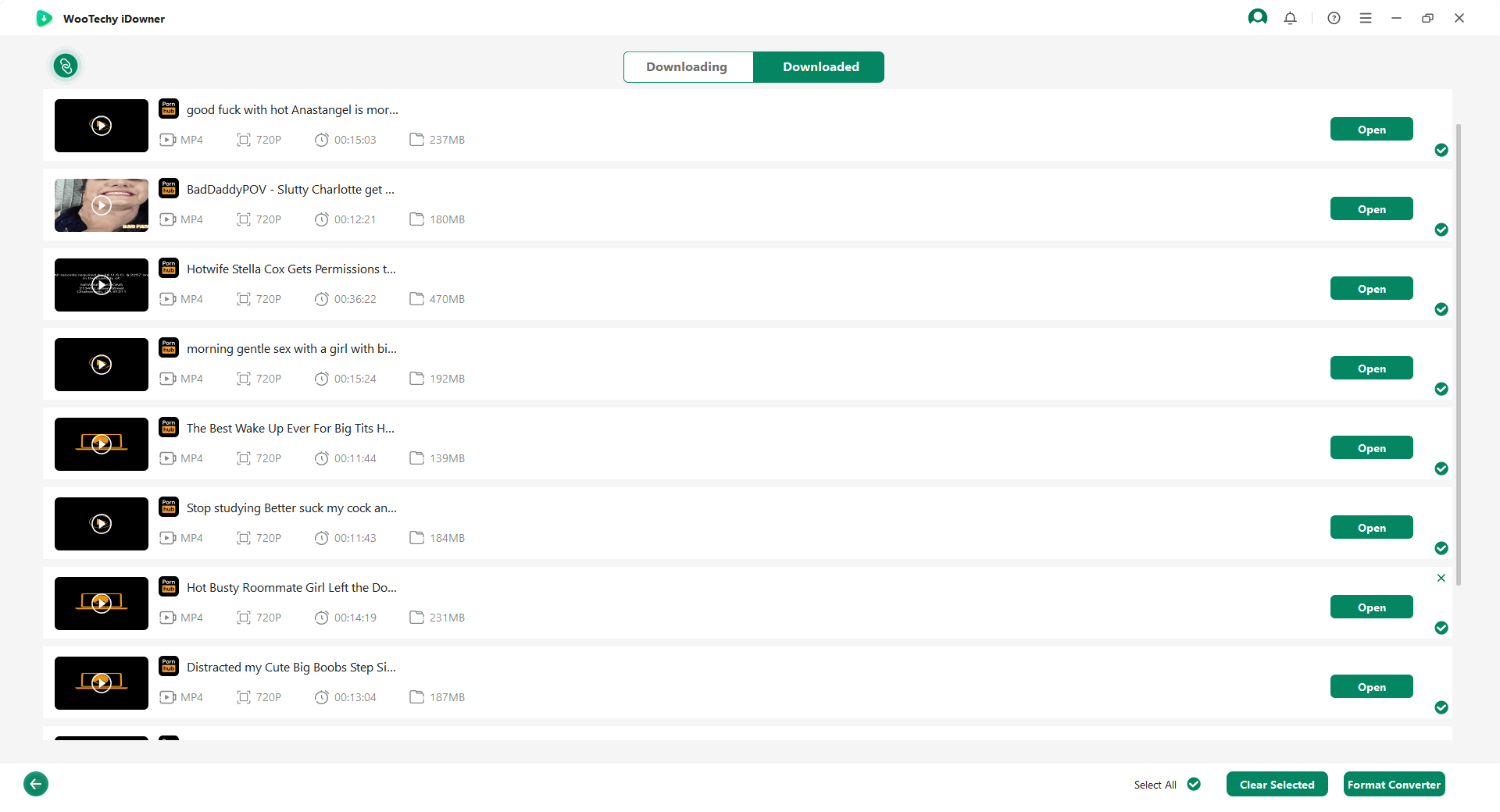The height and width of the screenshot is (812, 1500).
Task: Toggle the Select All checkbox
Action: [1194, 784]
